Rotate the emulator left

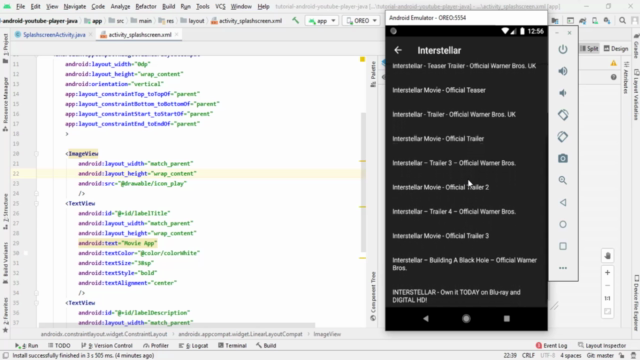[x=563, y=115]
